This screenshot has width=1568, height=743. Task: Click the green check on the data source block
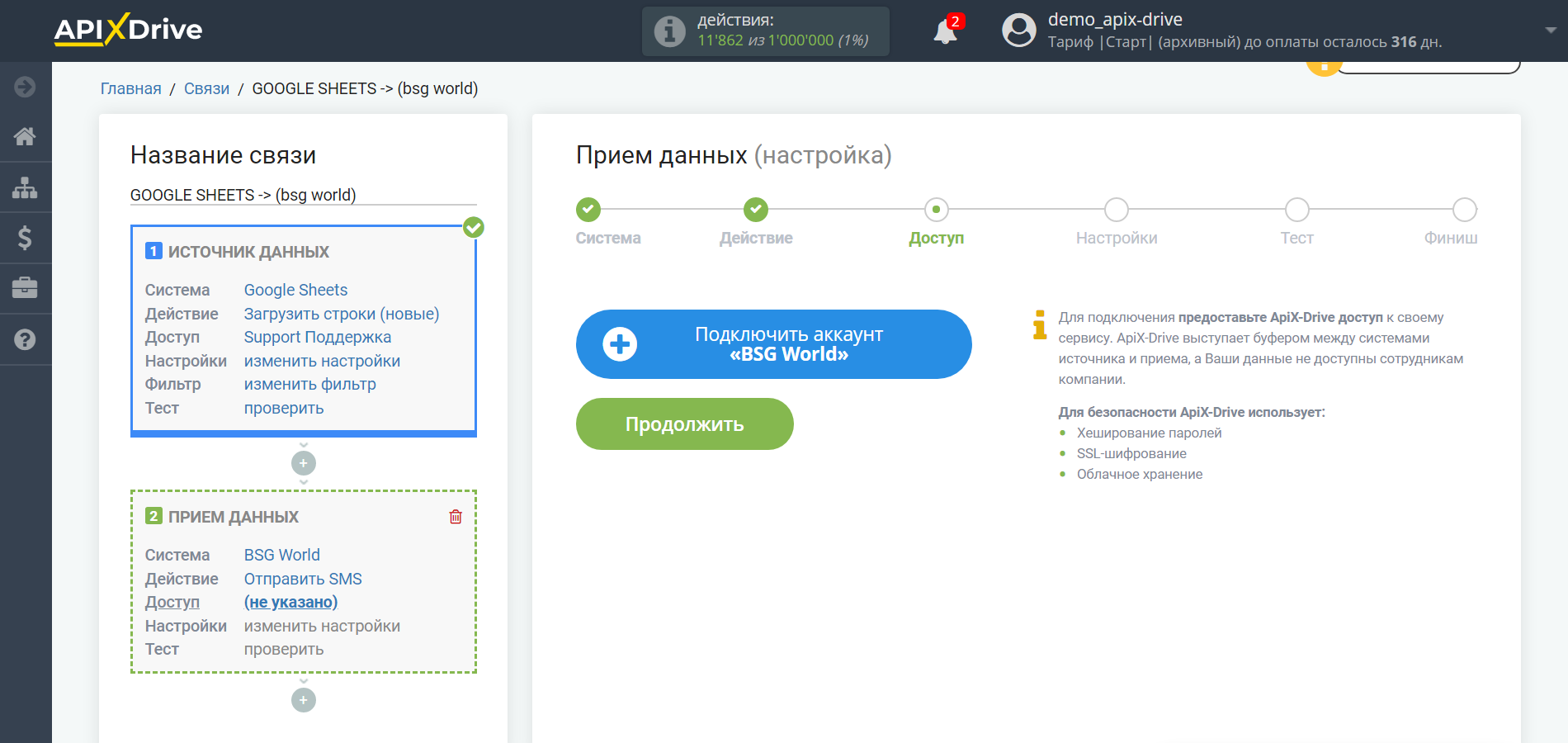tap(474, 227)
